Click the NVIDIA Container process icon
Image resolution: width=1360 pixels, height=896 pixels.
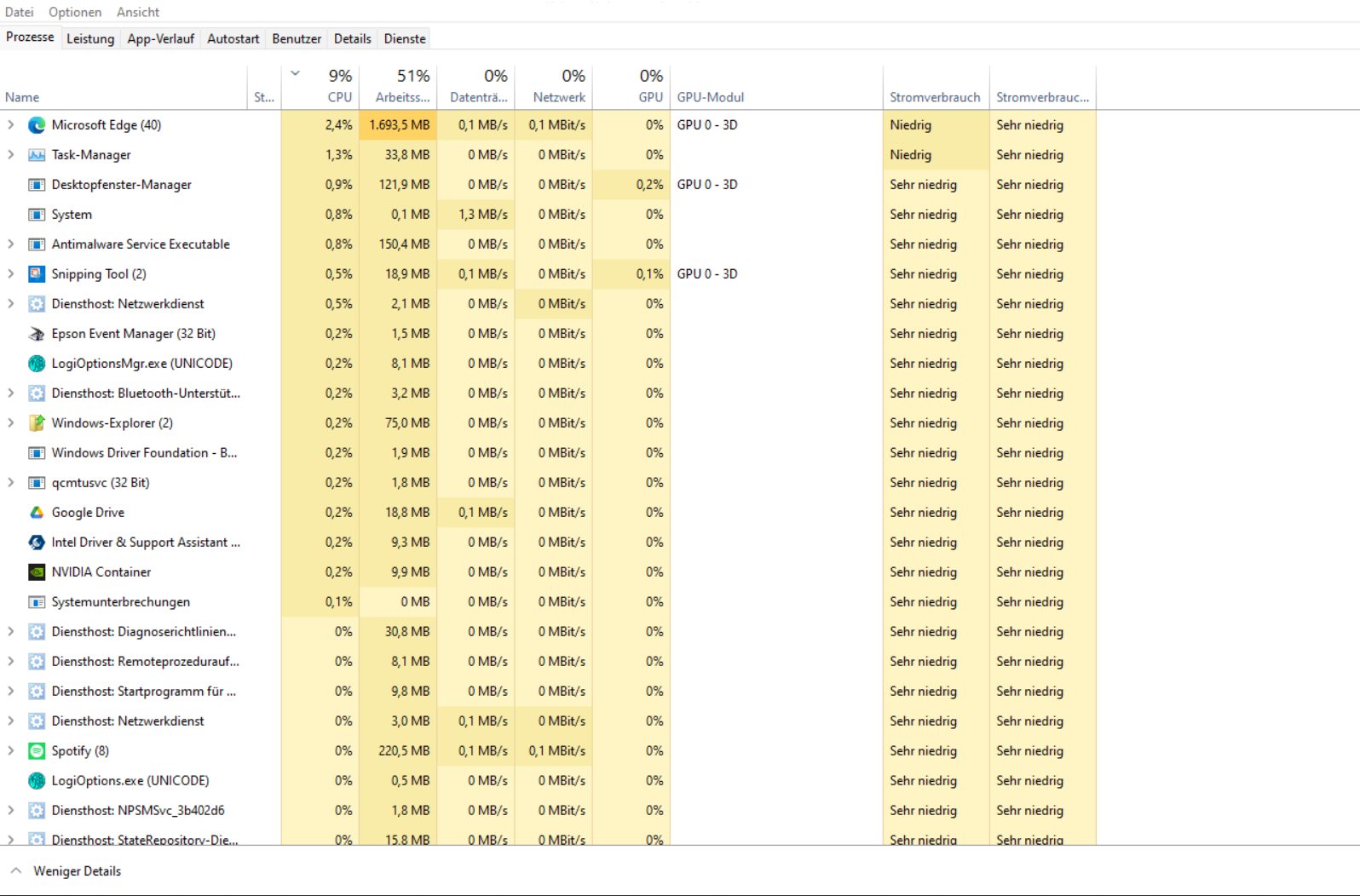[x=37, y=572]
